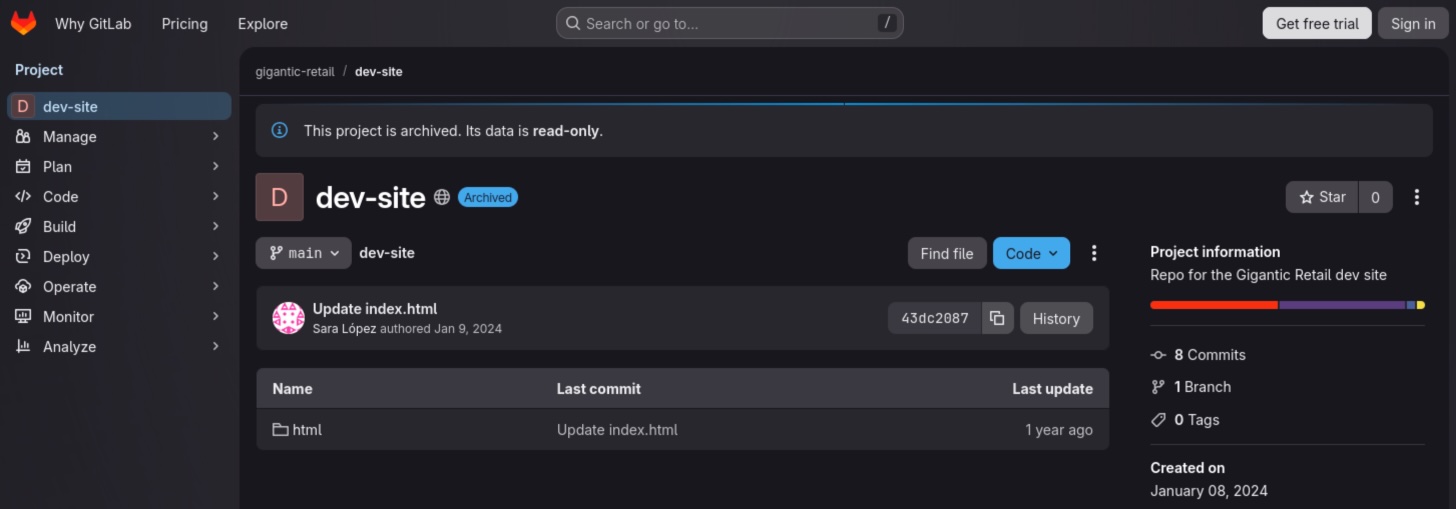Open project actions kebab menu beside Star
The width and height of the screenshot is (1456, 509).
(1416, 197)
